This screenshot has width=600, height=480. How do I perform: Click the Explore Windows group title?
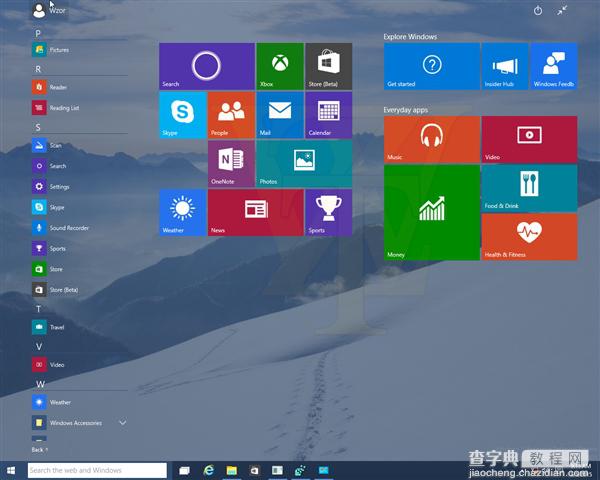click(x=410, y=37)
